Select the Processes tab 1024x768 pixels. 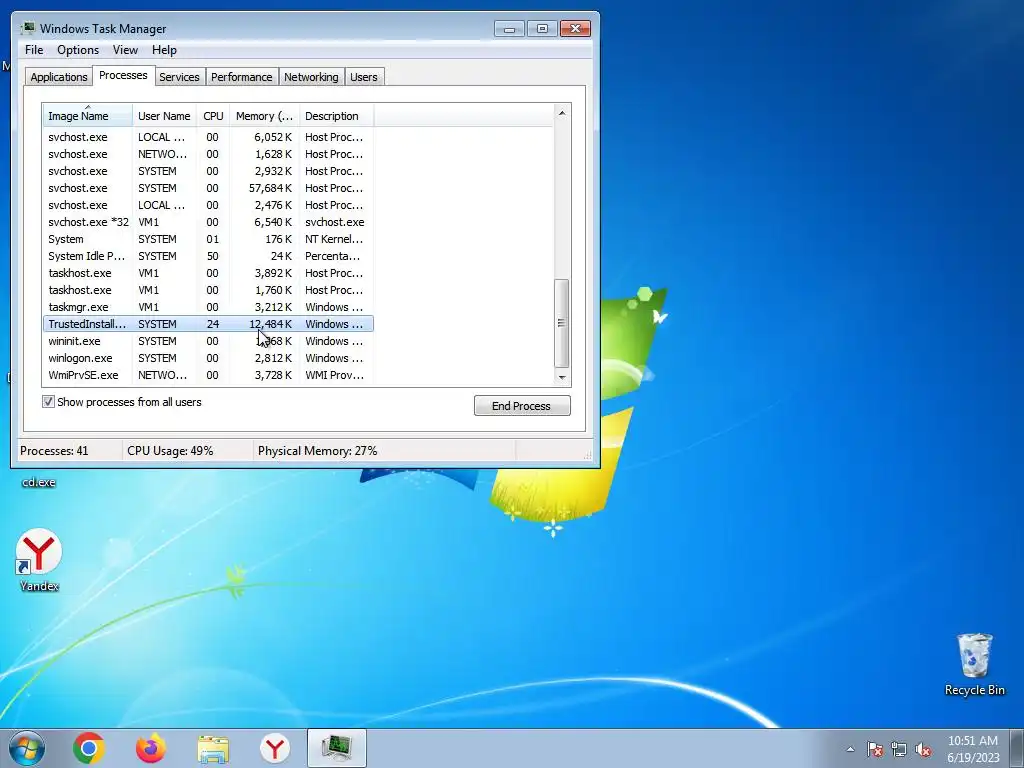123,75
